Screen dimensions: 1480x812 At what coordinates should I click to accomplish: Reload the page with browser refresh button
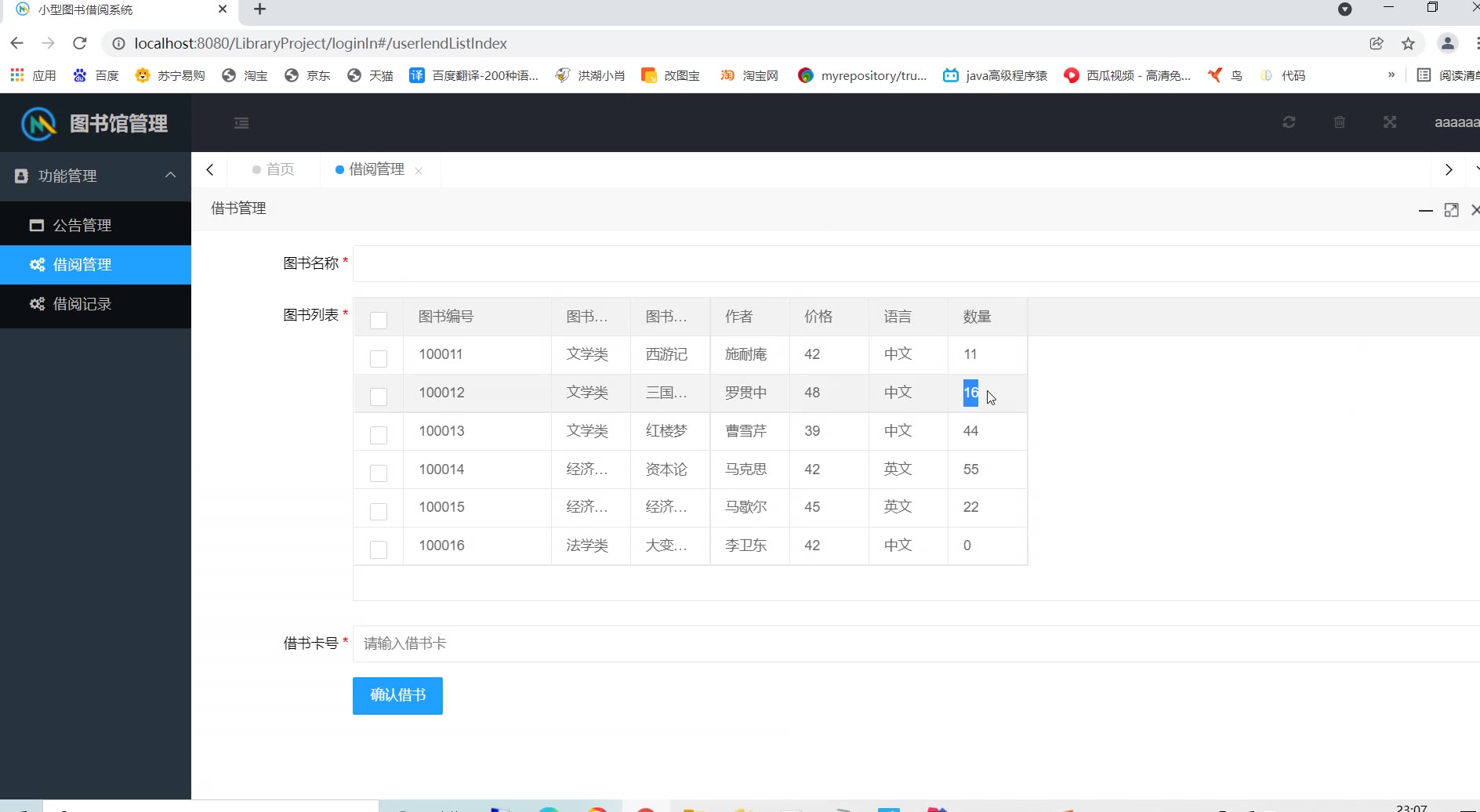[79, 43]
